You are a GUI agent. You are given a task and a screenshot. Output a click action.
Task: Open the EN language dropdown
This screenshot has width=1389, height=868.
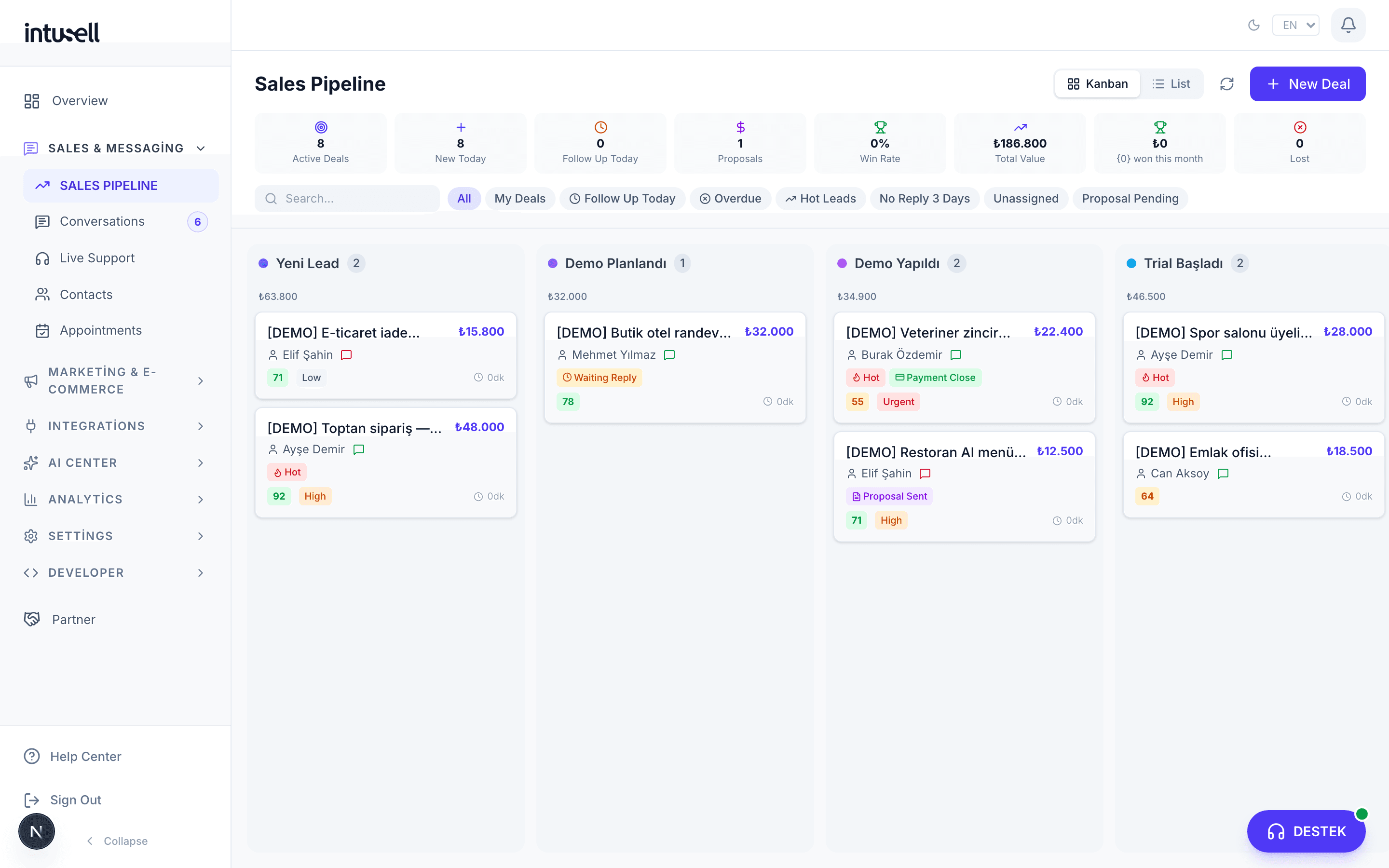1295,25
